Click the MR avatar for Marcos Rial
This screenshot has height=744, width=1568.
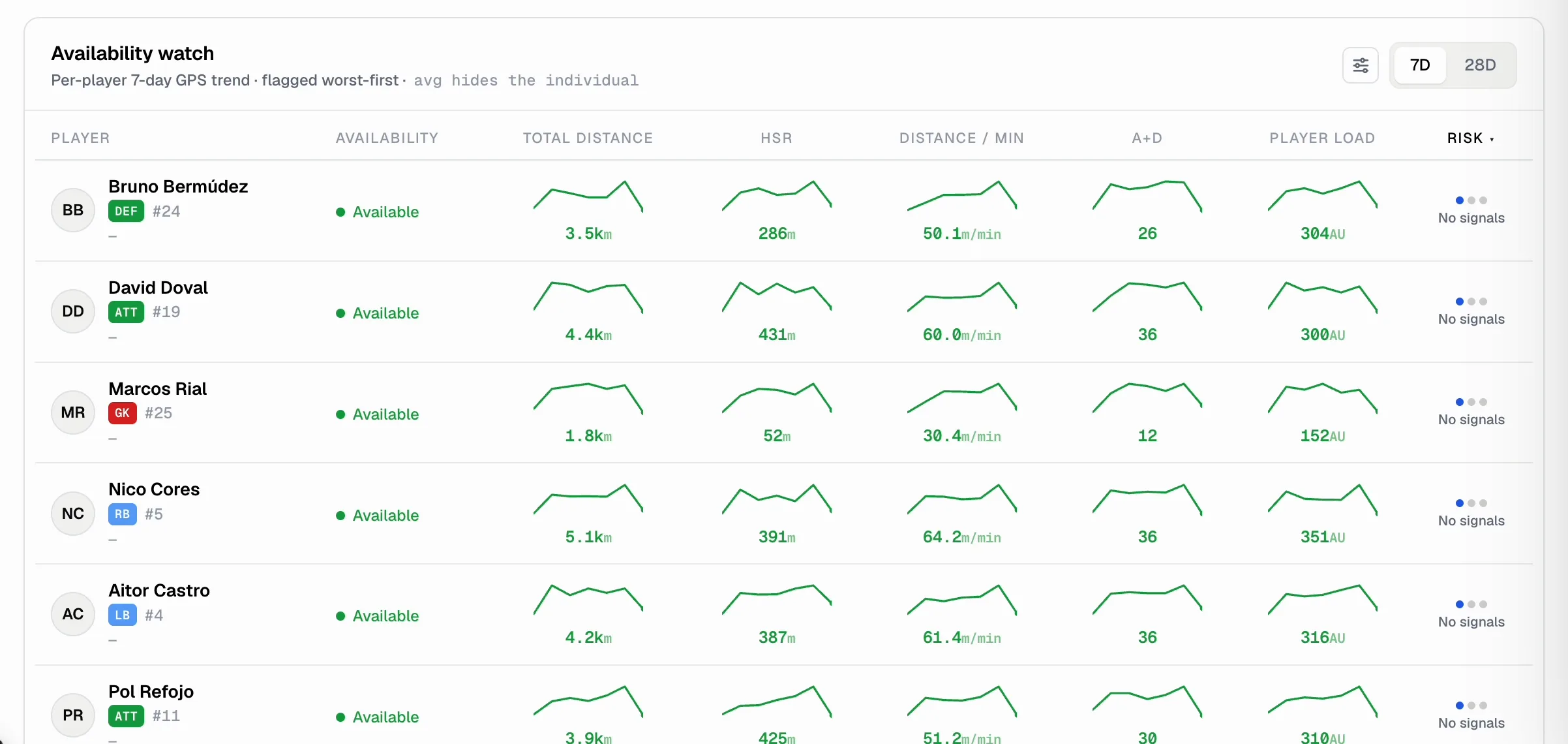[x=73, y=412]
